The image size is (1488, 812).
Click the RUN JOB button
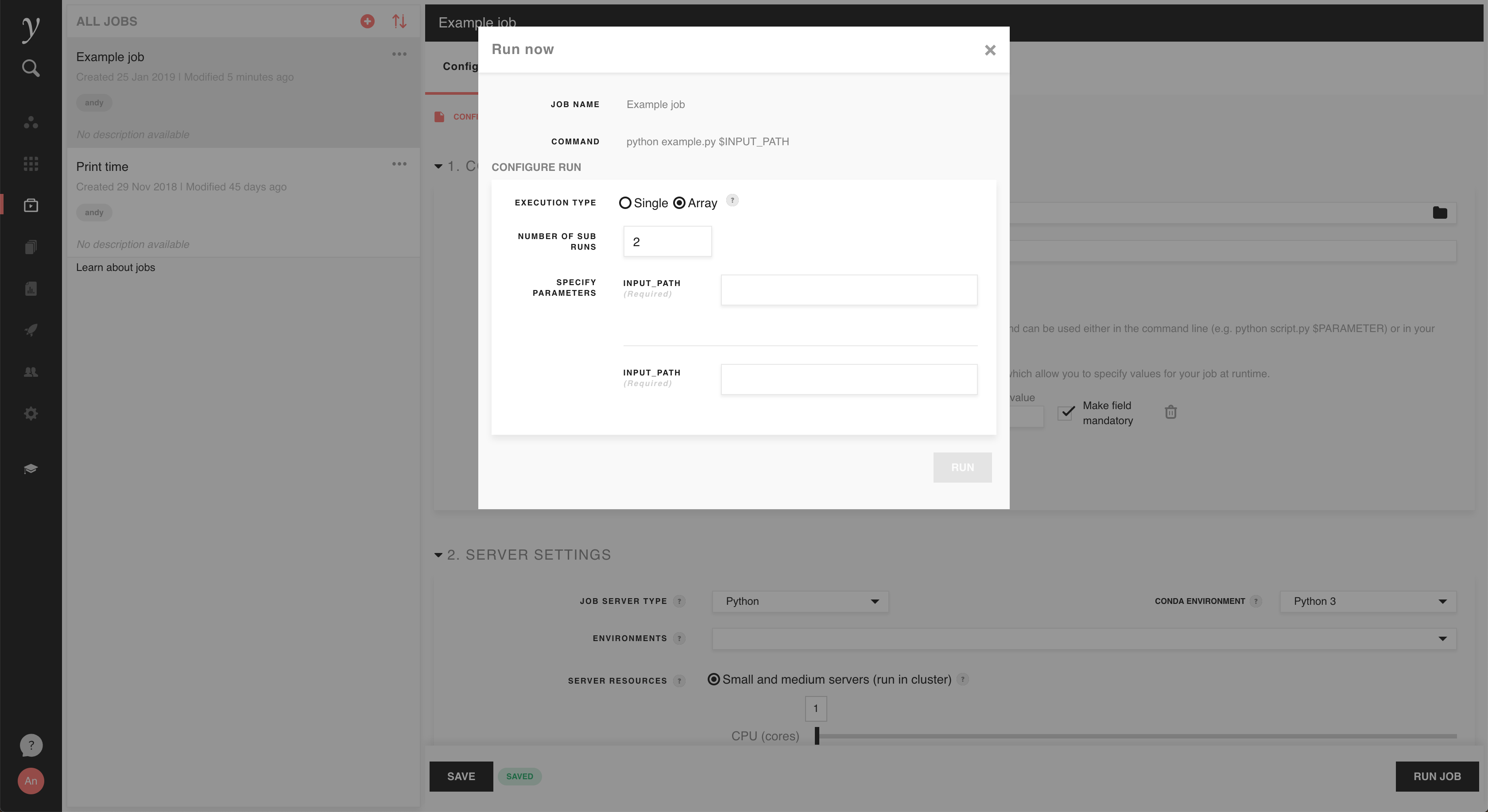click(1437, 776)
